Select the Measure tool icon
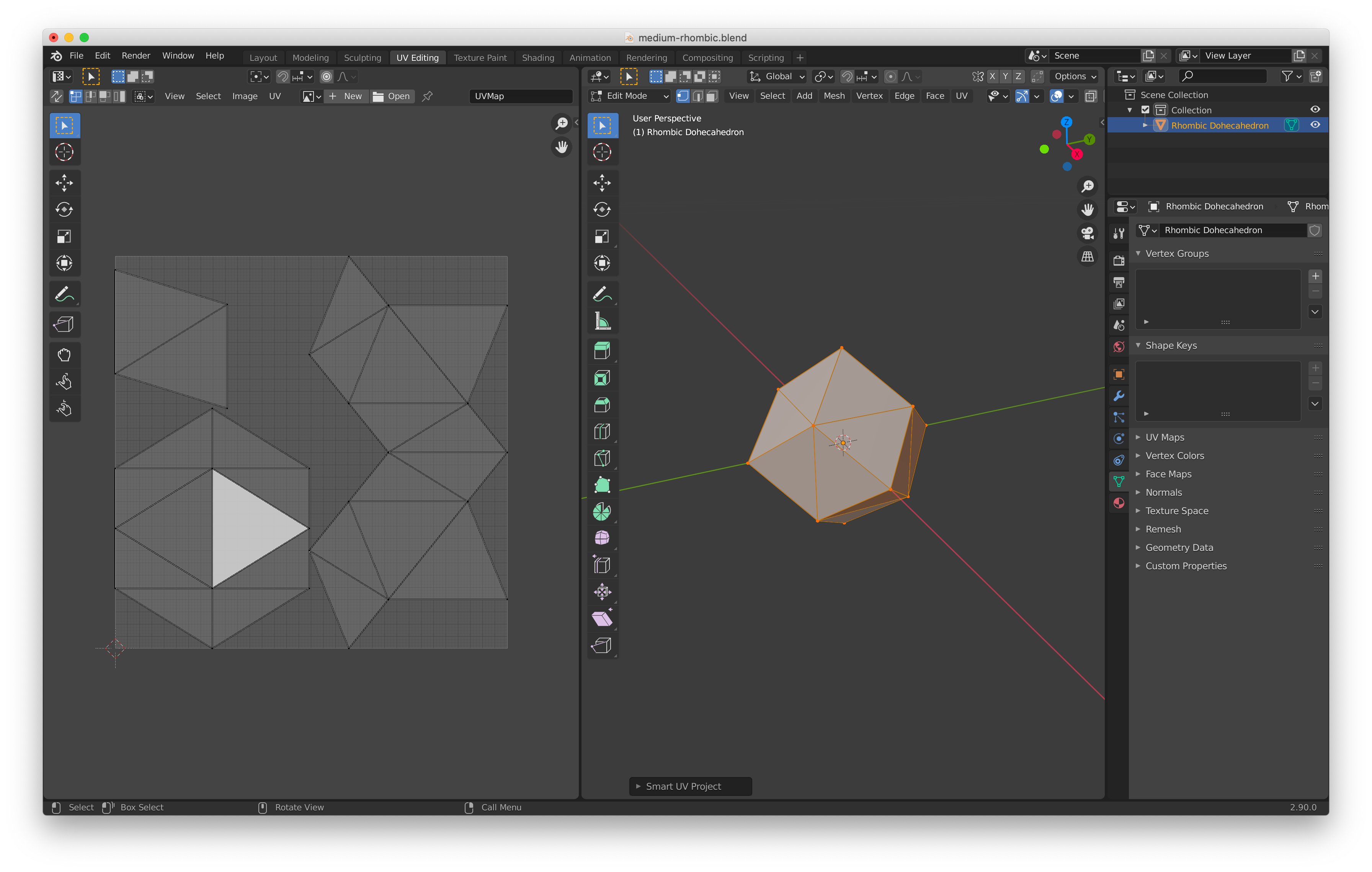This screenshot has height=872, width=1372. pyautogui.click(x=602, y=321)
